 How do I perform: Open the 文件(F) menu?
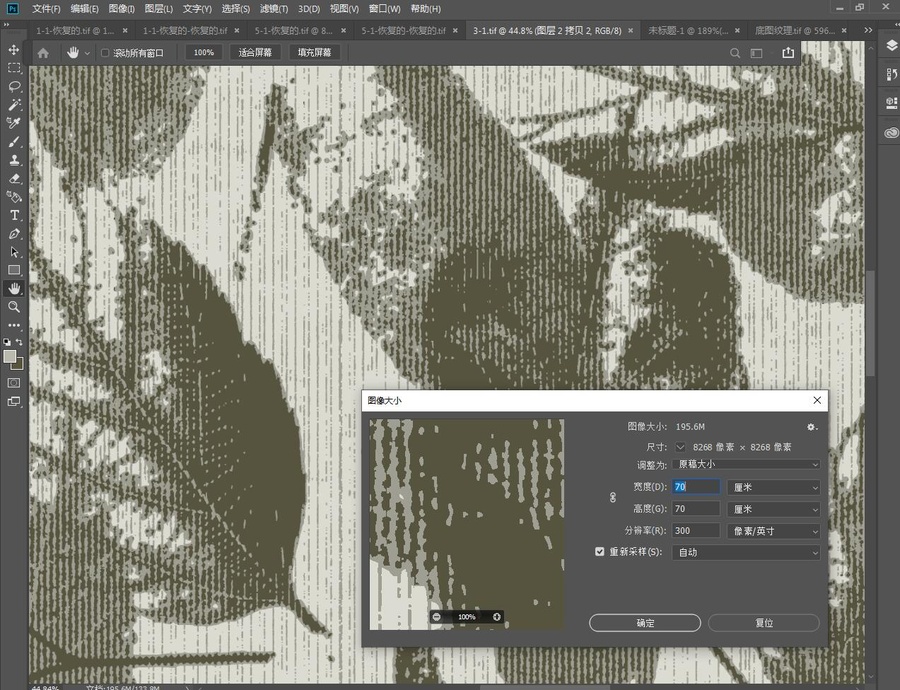tap(46, 9)
